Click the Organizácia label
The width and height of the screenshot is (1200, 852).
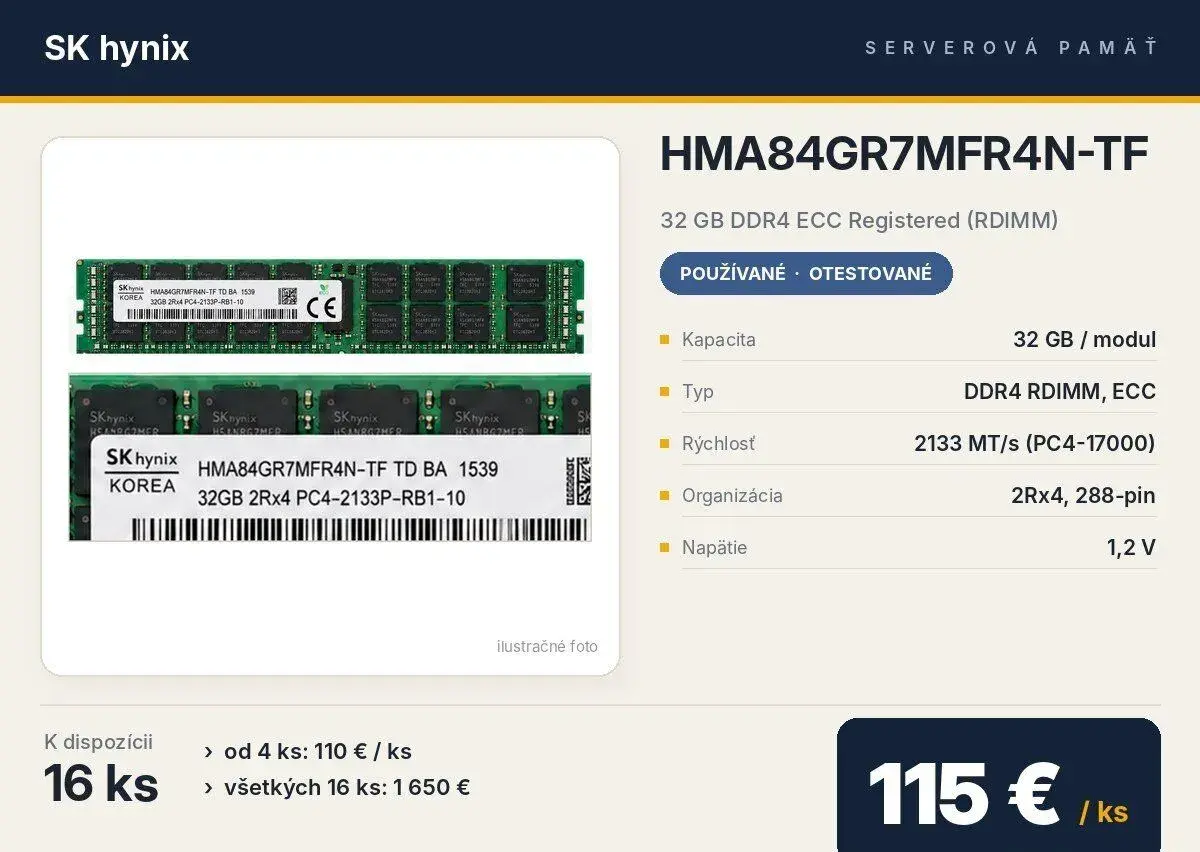(x=732, y=495)
